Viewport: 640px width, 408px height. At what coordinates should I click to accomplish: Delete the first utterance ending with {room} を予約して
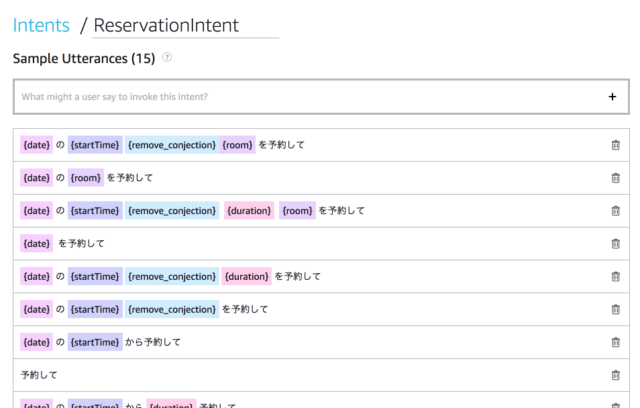[616, 145]
